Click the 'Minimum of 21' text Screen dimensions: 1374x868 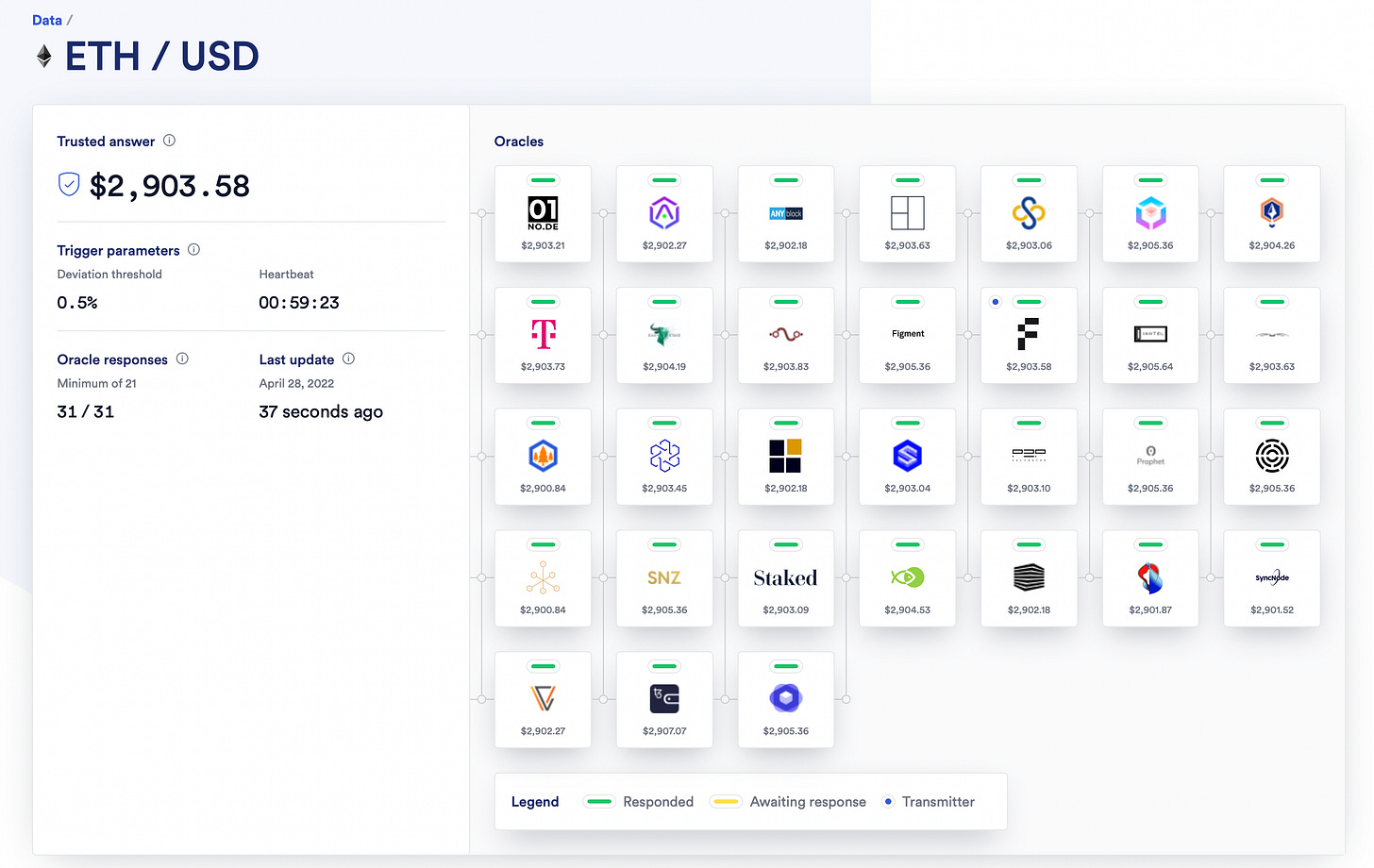96,383
